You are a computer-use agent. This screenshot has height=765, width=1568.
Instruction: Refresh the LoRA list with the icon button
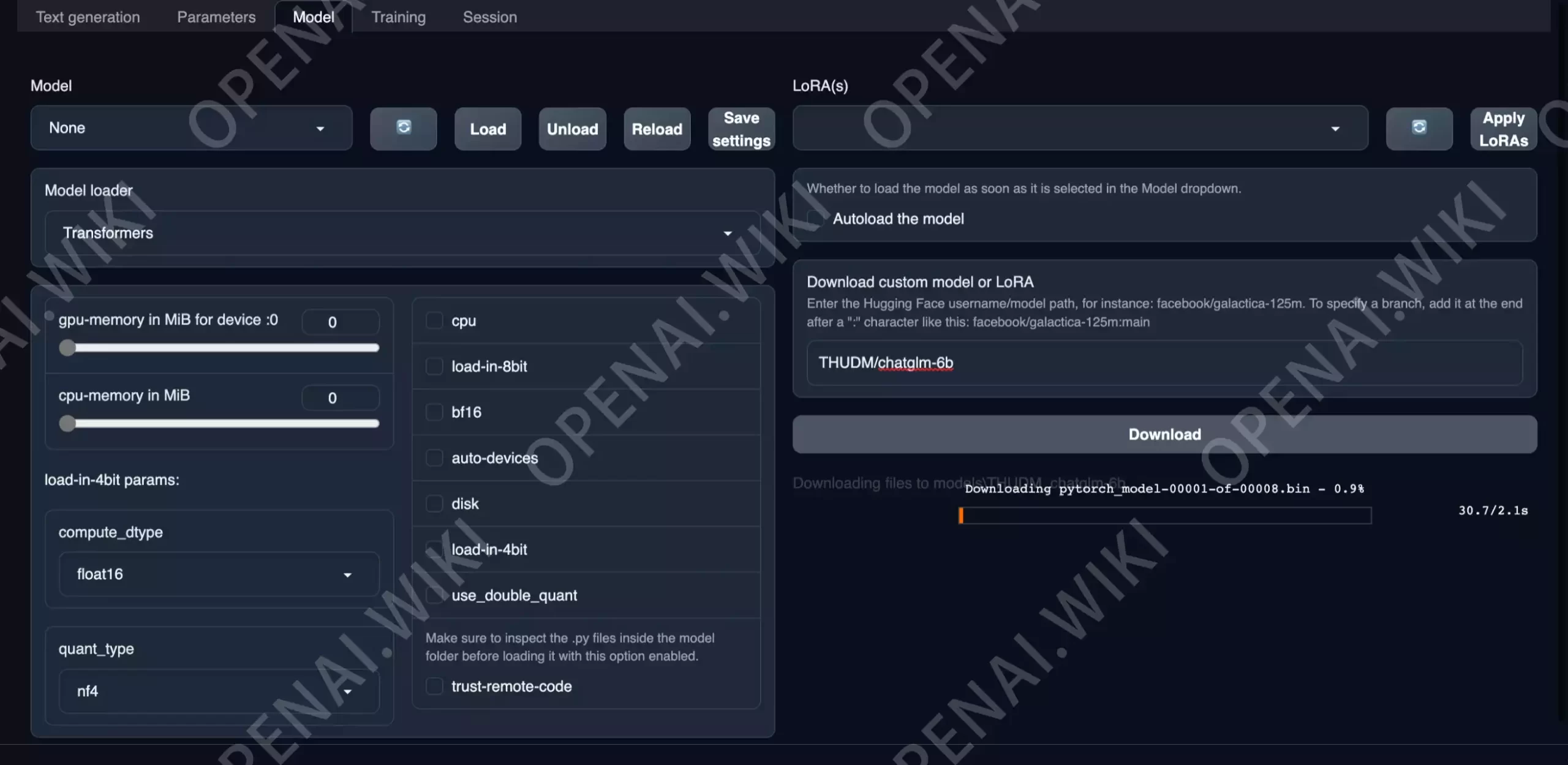[x=1419, y=129]
